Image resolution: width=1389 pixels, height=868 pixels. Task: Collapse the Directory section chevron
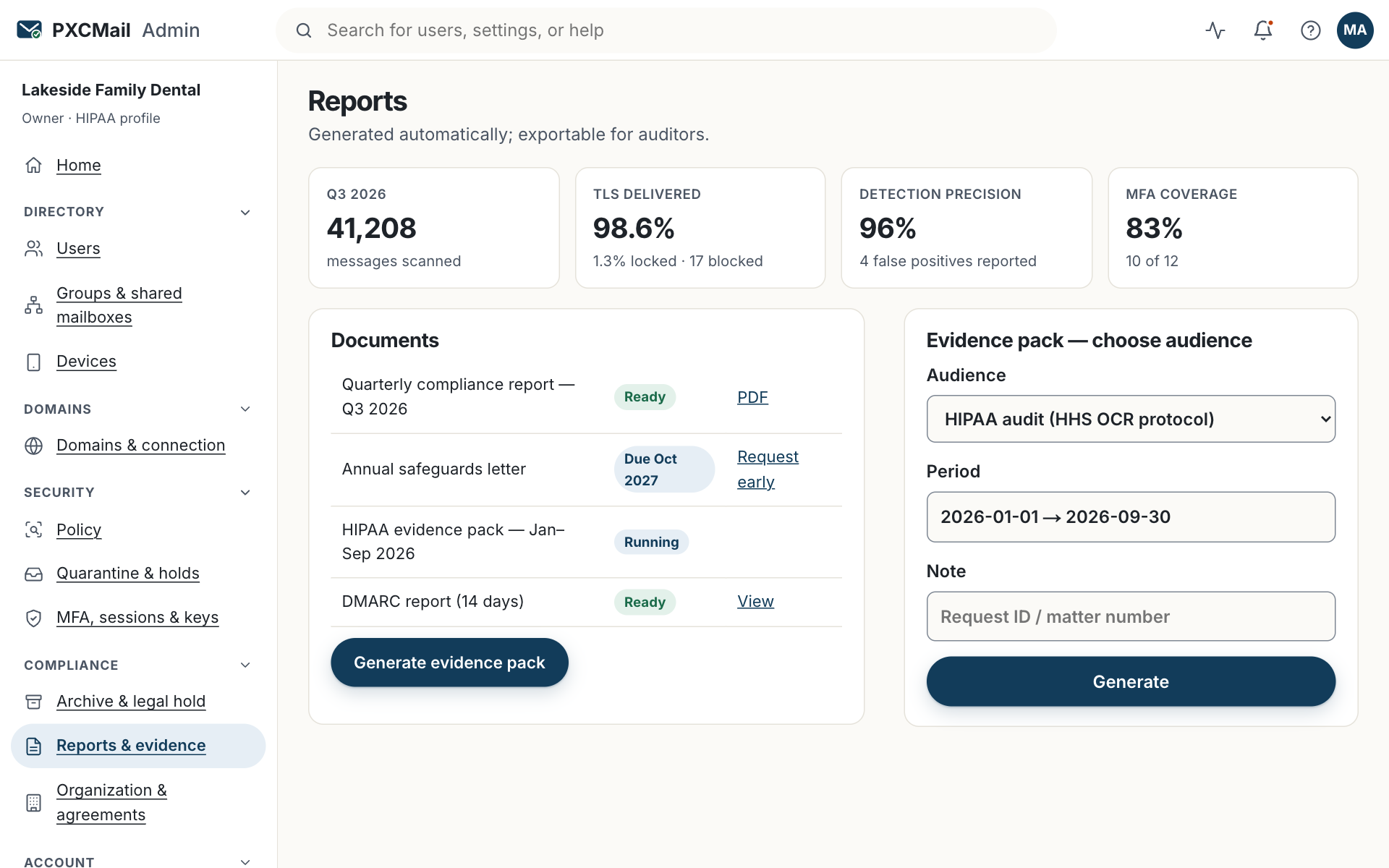(x=245, y=212)
